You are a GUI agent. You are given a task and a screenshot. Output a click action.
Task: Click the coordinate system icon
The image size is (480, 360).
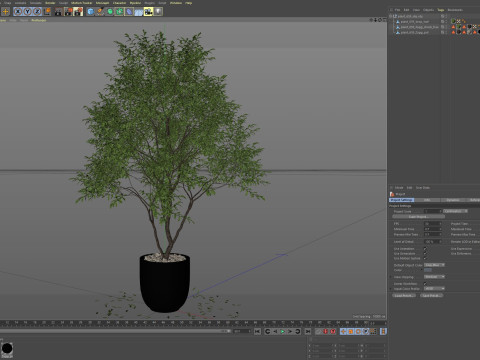point(47,12)
